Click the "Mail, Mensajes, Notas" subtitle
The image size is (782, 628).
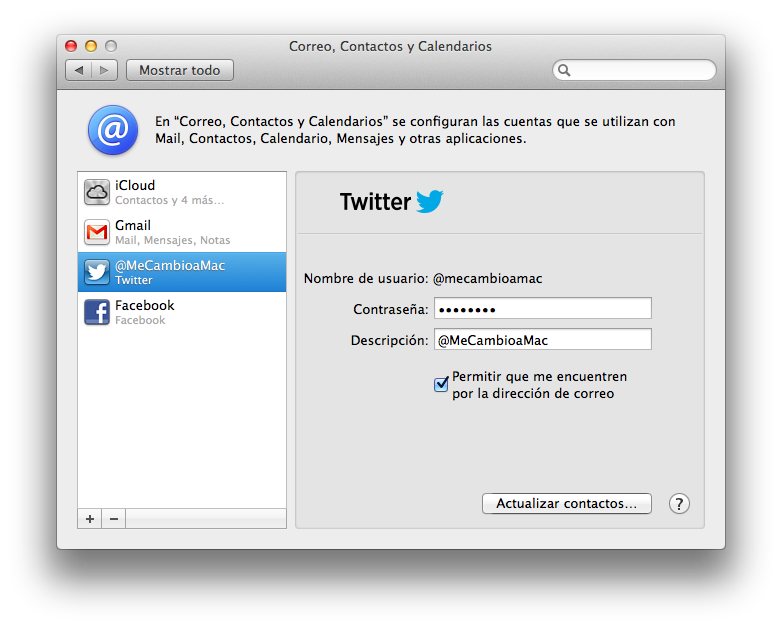point(173,240)
